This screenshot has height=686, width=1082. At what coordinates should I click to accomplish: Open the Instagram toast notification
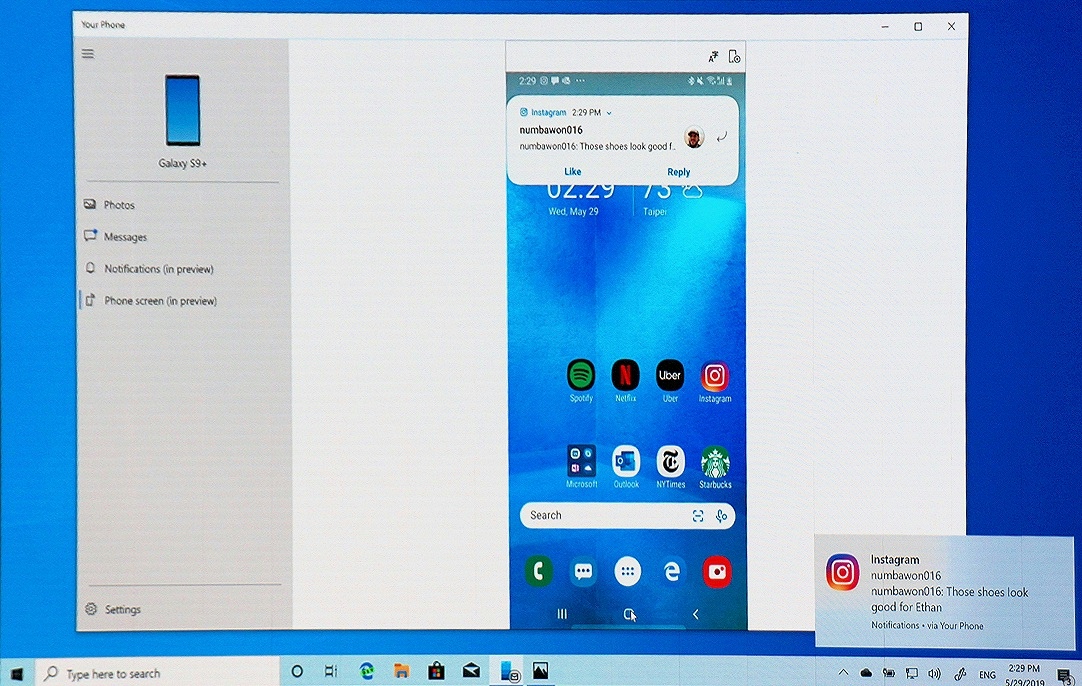coord(945,591)
